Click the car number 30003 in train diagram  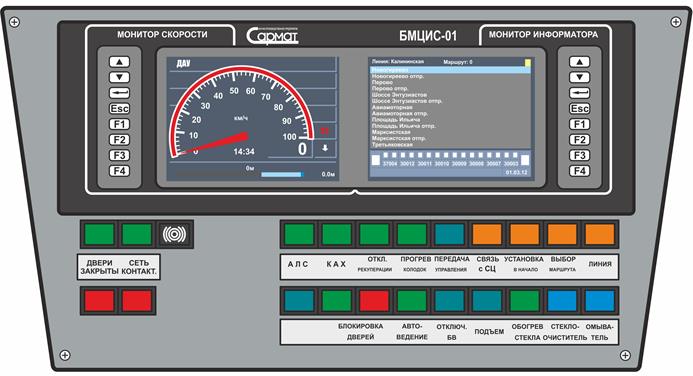tap(511, 164)
